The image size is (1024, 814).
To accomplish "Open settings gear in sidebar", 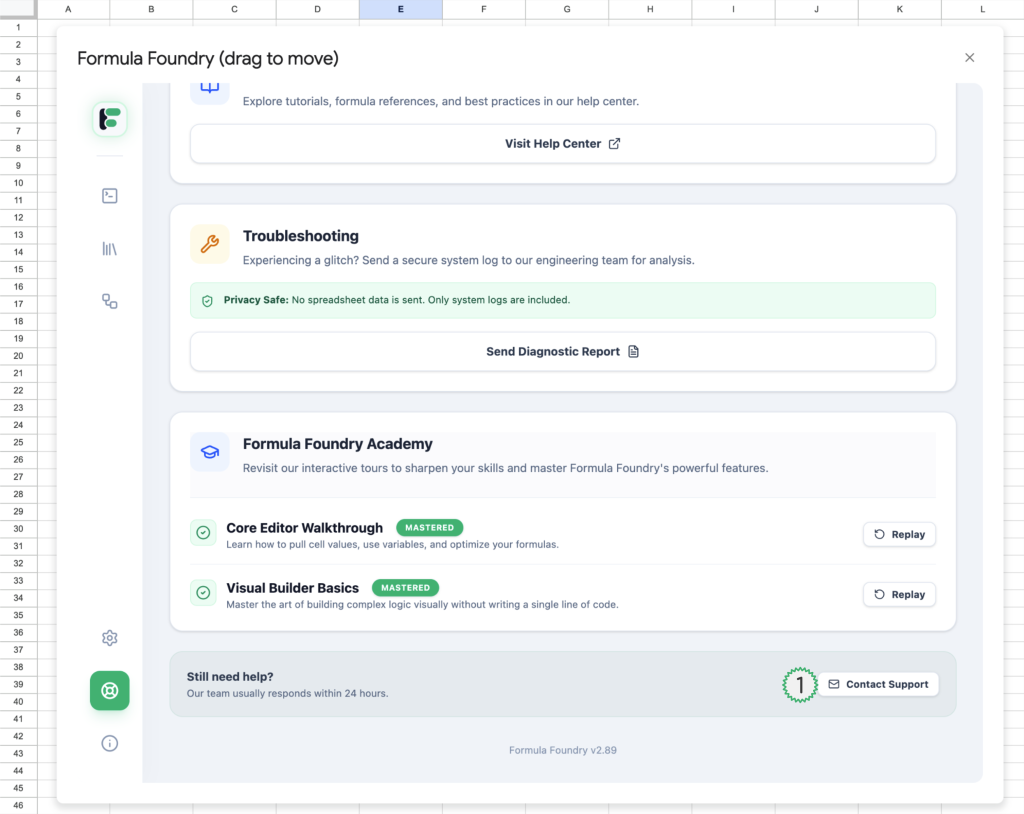I will click(110, 638).
